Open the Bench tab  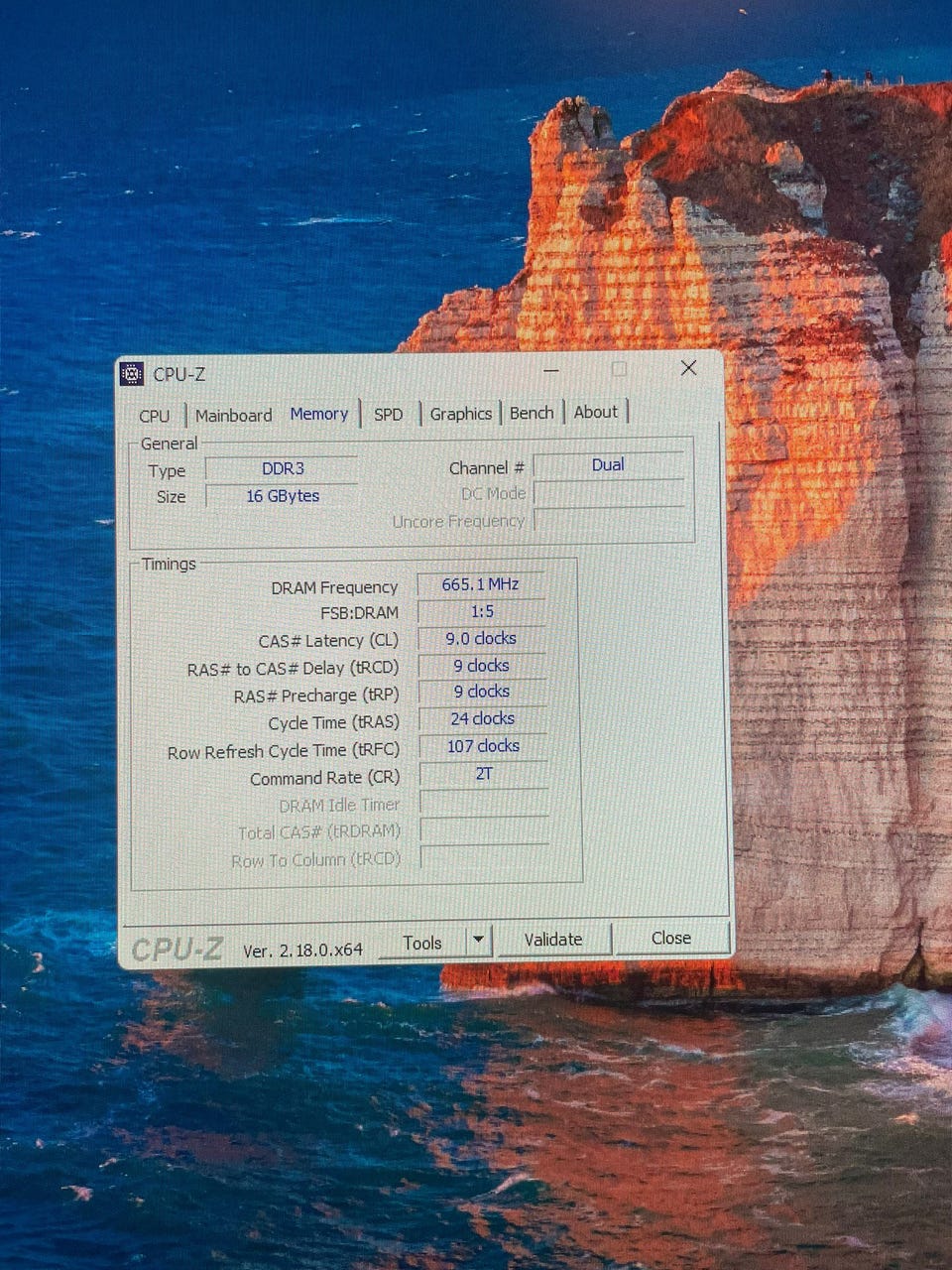click(532, 413)
